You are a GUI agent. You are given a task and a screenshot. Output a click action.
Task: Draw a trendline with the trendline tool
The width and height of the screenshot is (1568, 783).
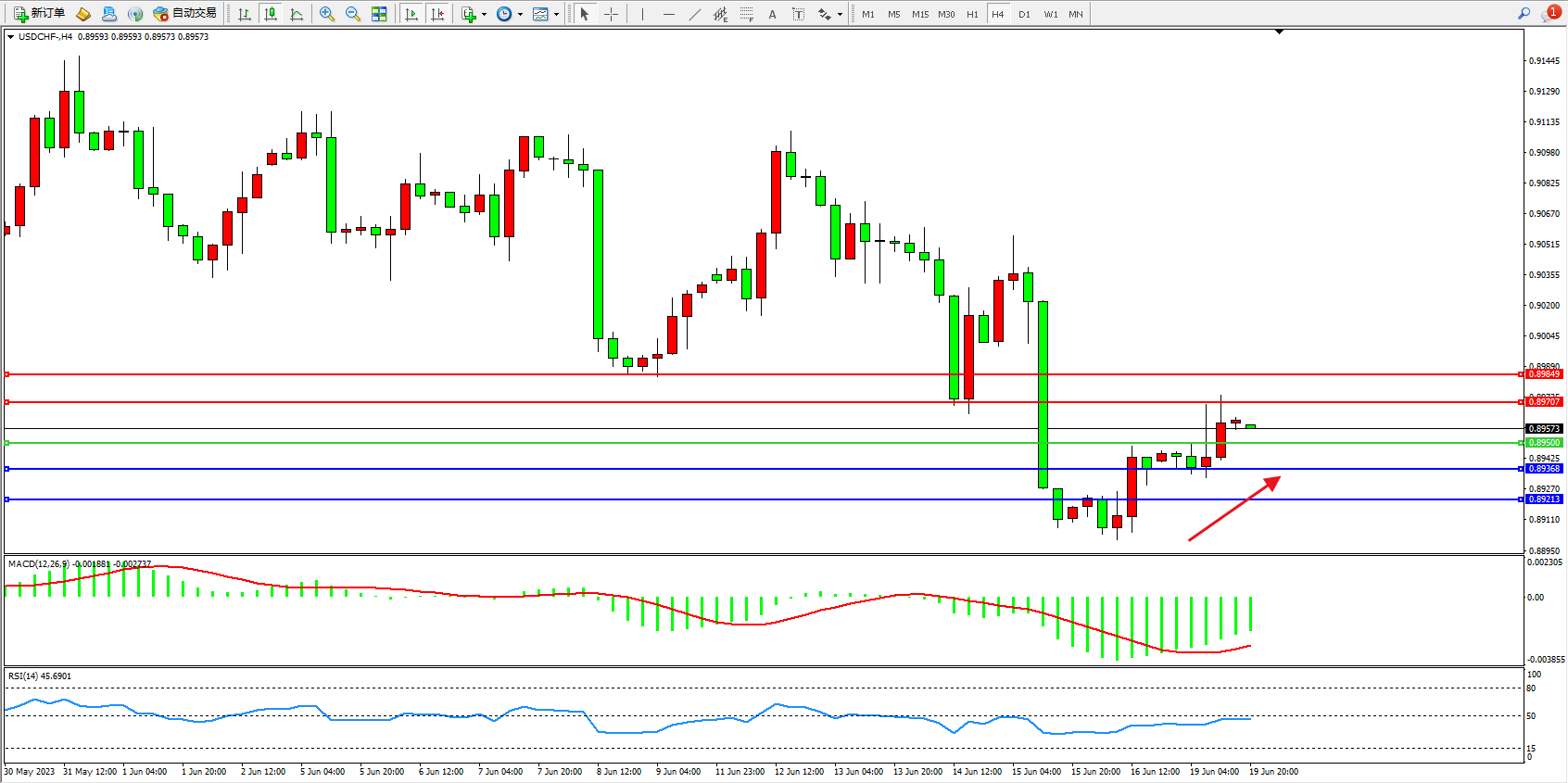695,14
